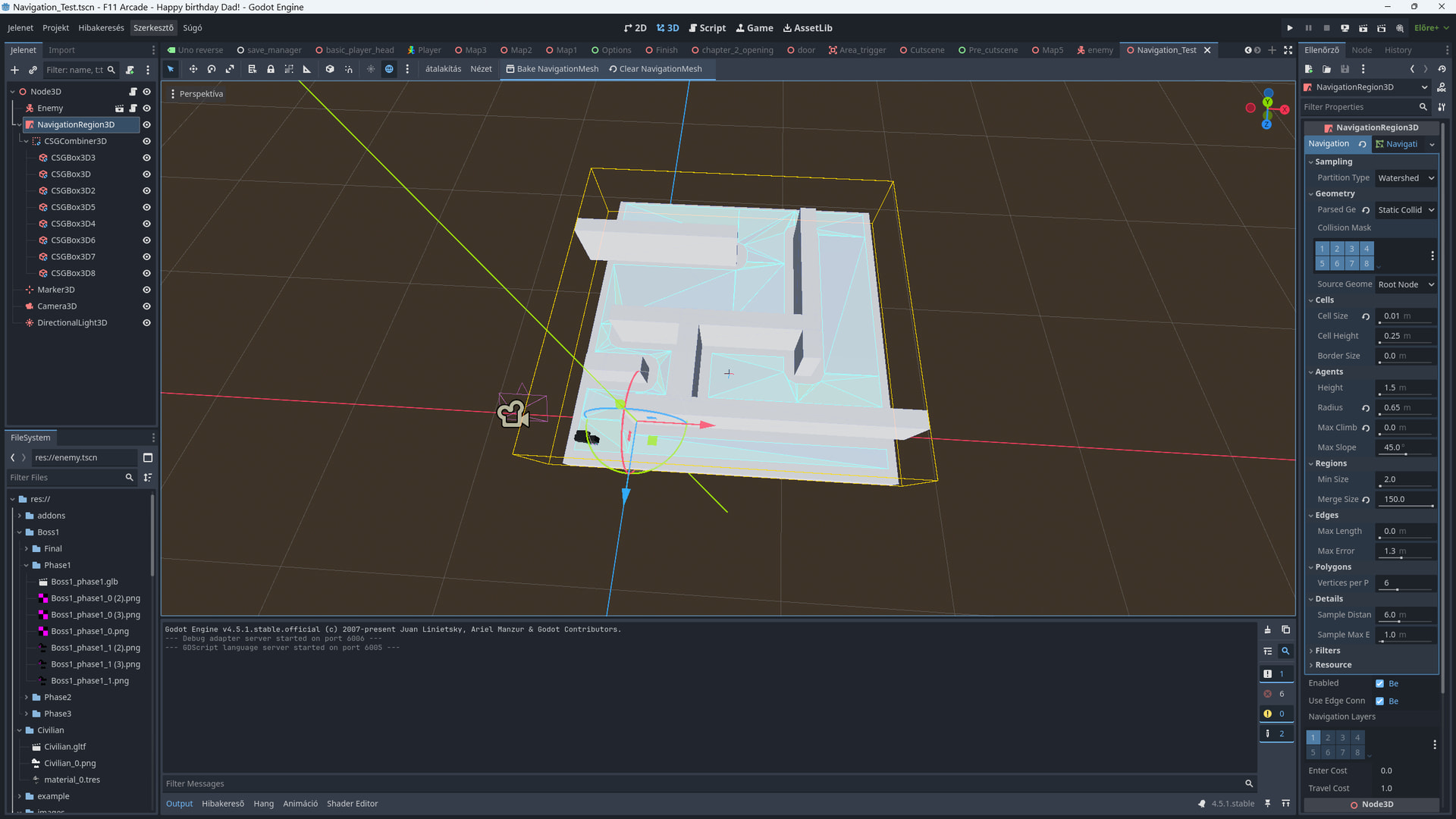
Task: Expand the Phase2 folder
Action: [x=27, y=697]
